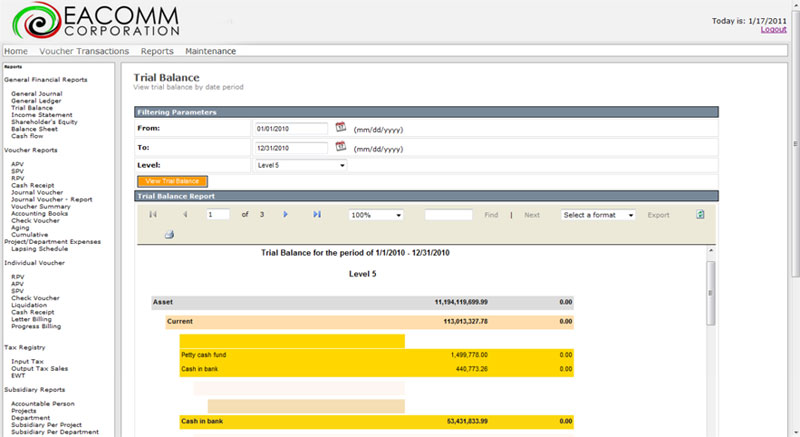This screenshot has width=800, height=437.
Task: Click the To date input field
Action: coord(291,148)
